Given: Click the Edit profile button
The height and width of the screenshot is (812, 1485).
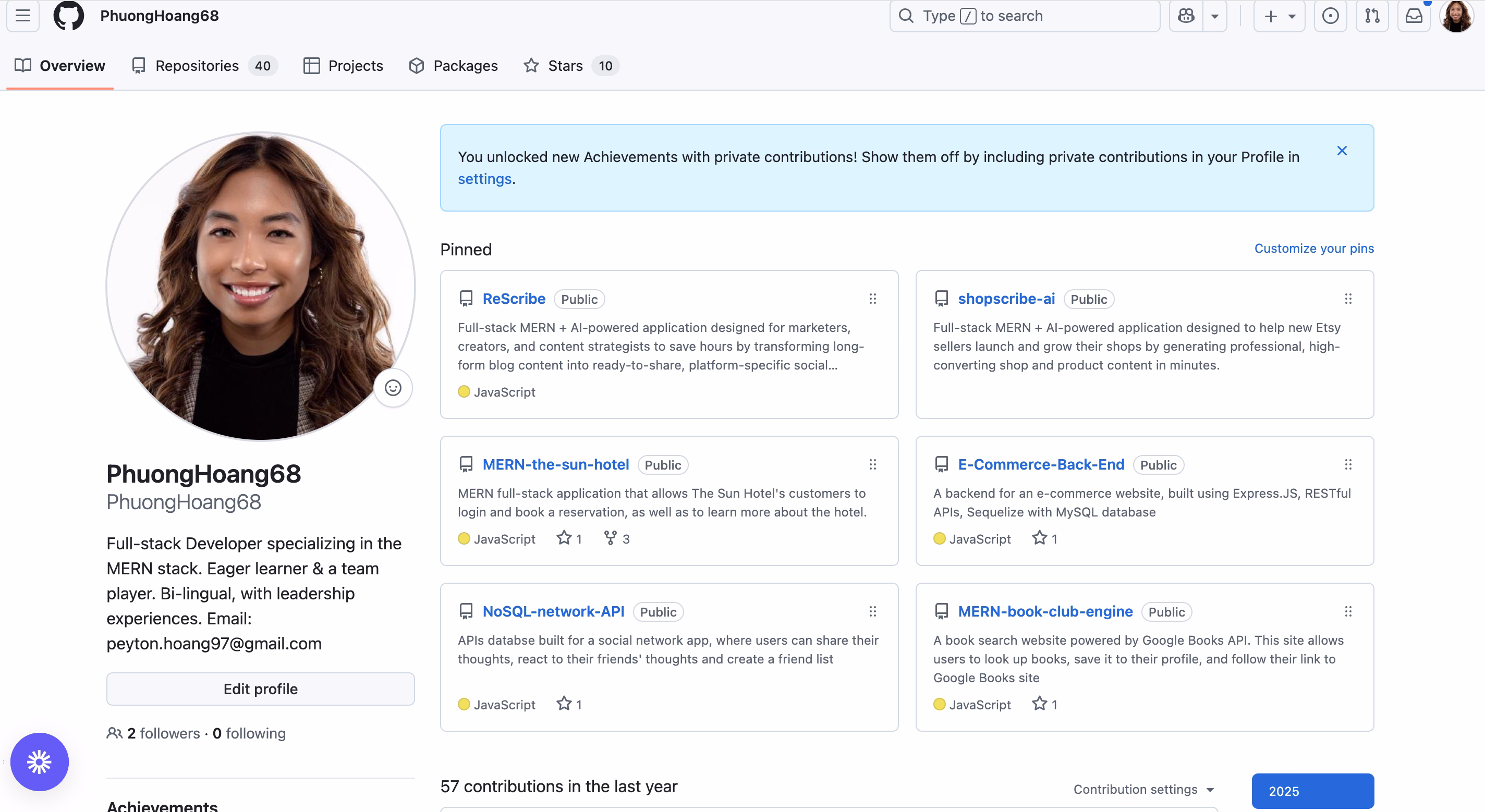Looking at the screenshot, I should click(261, 688).
